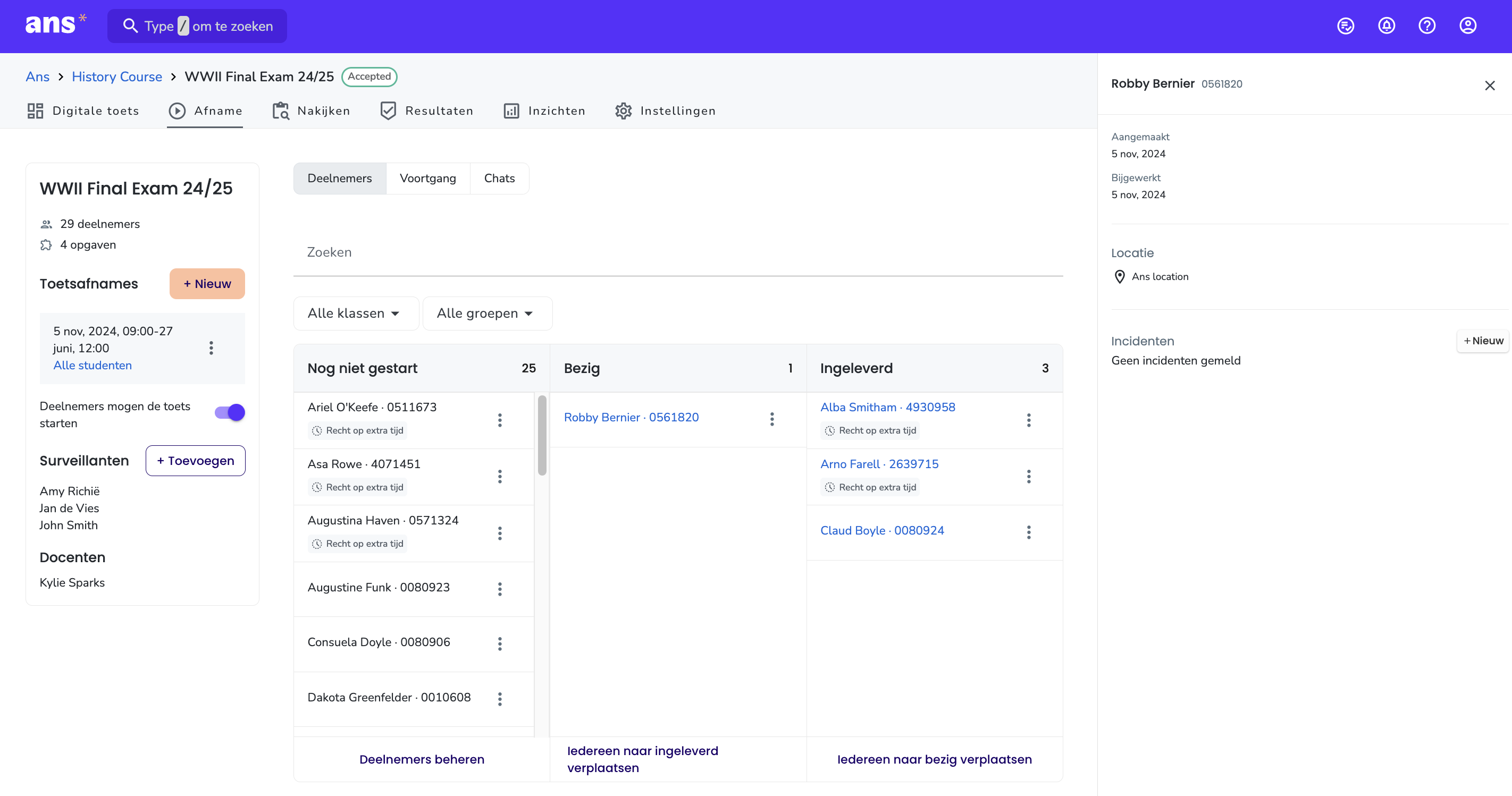Viewport: 1512px width, 796px height.
Task: Open the Digitale toets tab
Action: pyautogui.click(x=83, y=111)
